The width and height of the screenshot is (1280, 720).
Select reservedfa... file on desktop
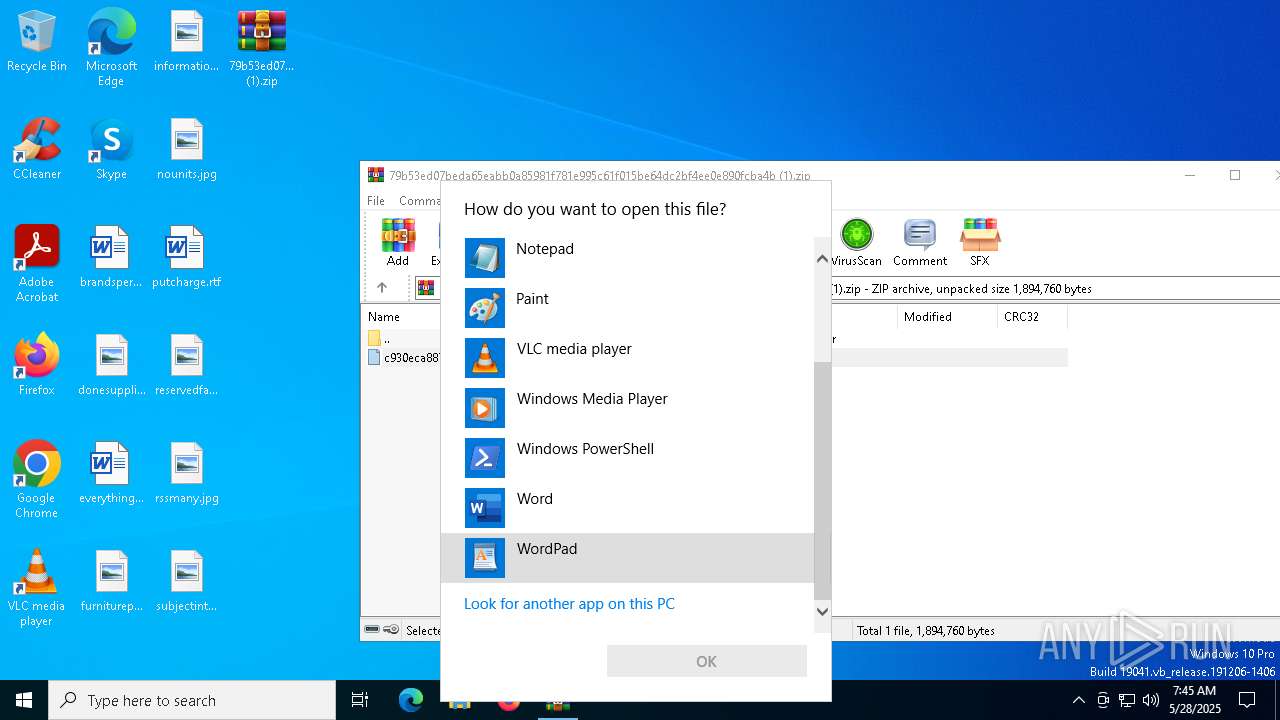[186, 366]
